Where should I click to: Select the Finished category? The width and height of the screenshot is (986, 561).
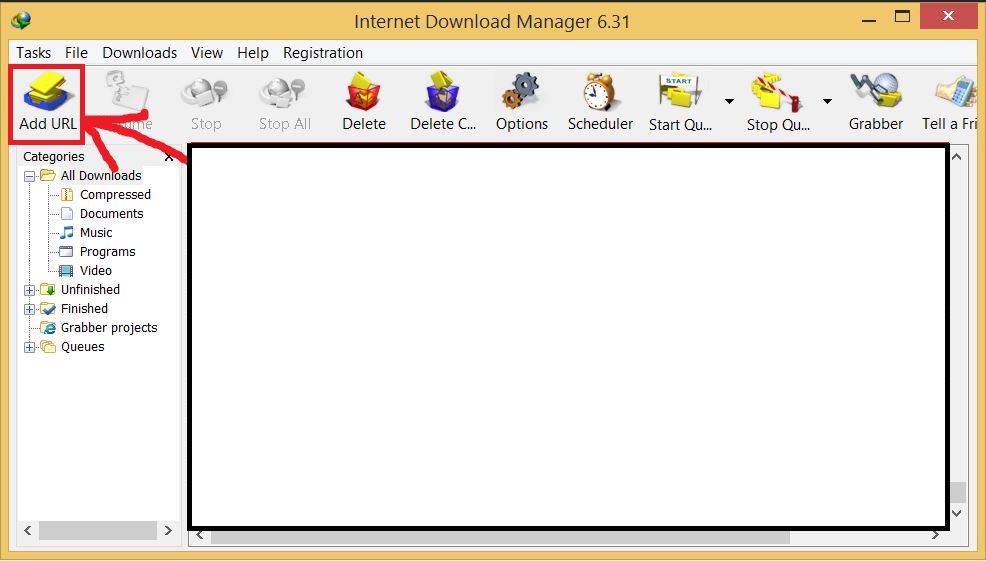pos(84,309)
